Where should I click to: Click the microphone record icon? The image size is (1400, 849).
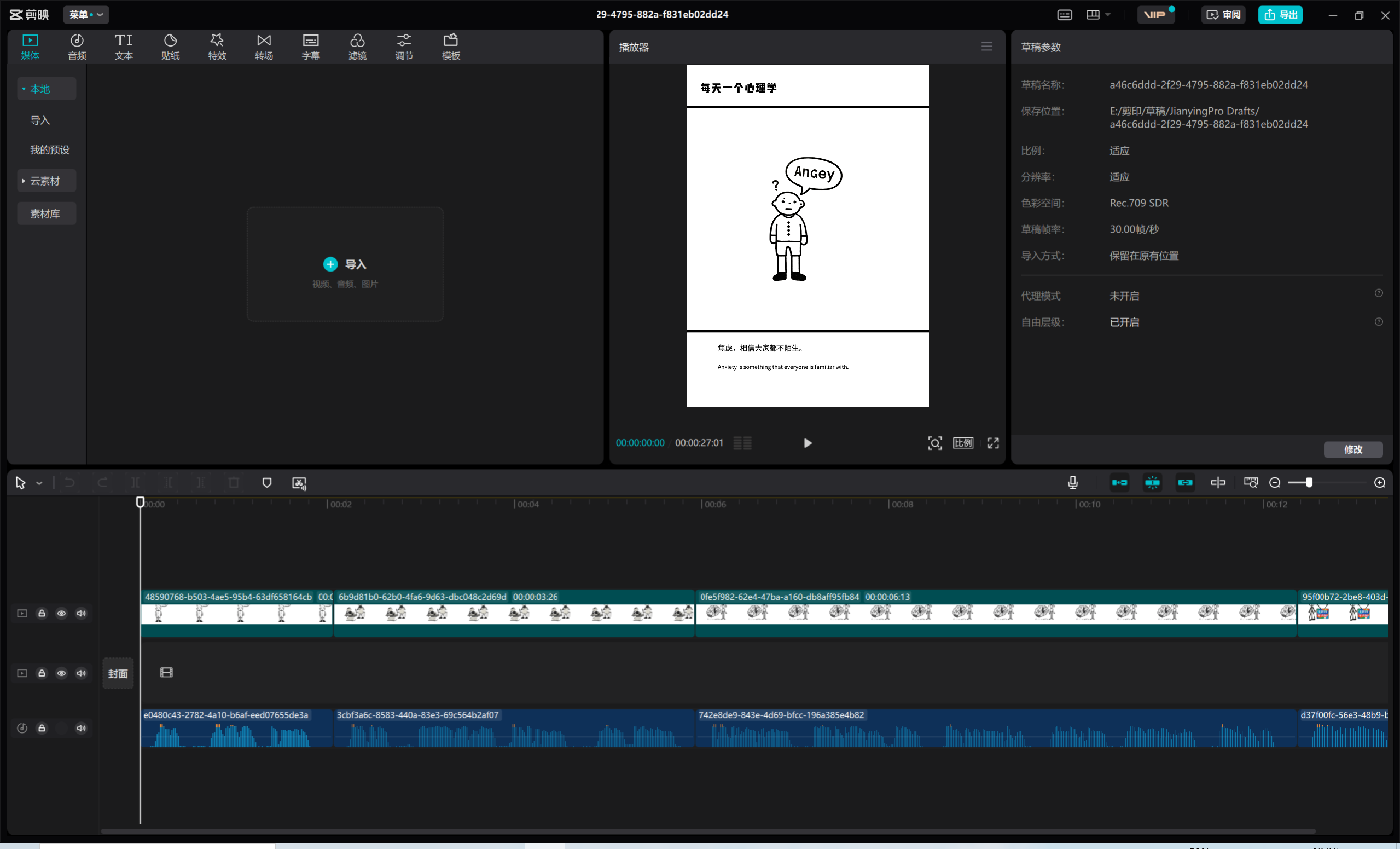click(x=1072, y=483)
